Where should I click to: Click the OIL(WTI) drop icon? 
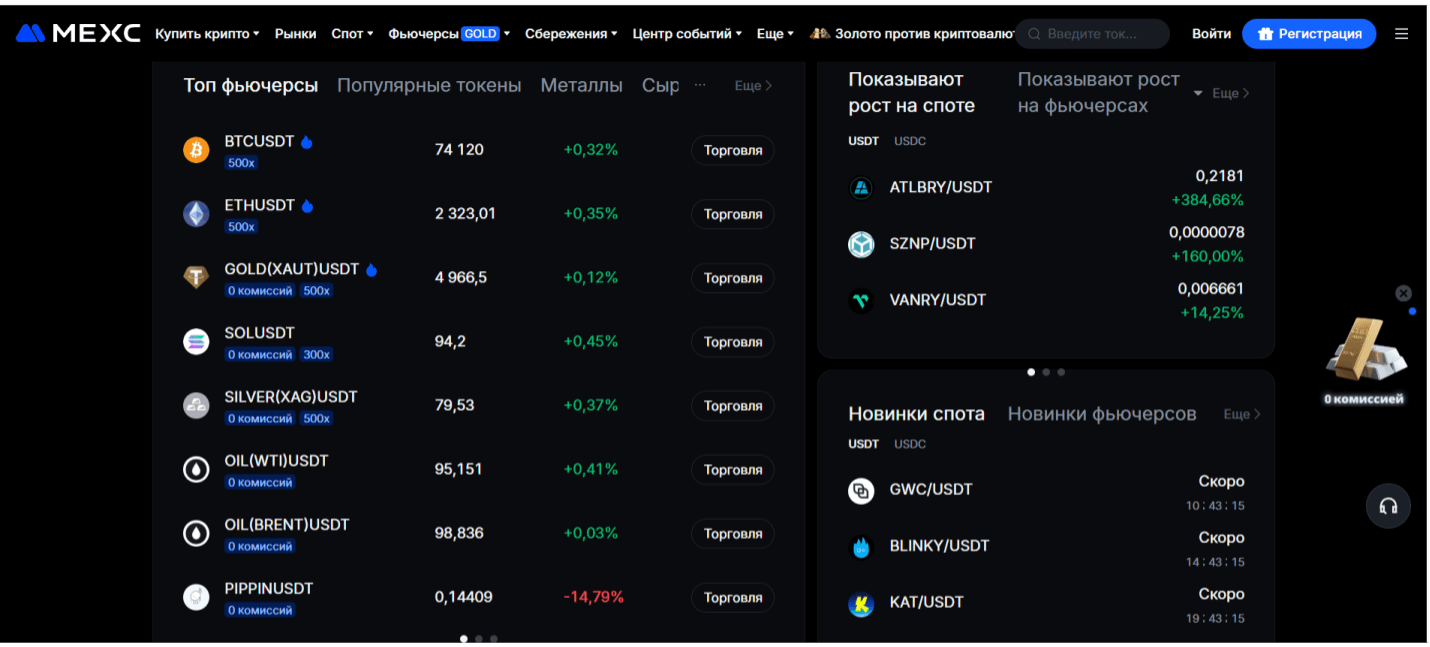pyautogui.click(x=196, y=470)
